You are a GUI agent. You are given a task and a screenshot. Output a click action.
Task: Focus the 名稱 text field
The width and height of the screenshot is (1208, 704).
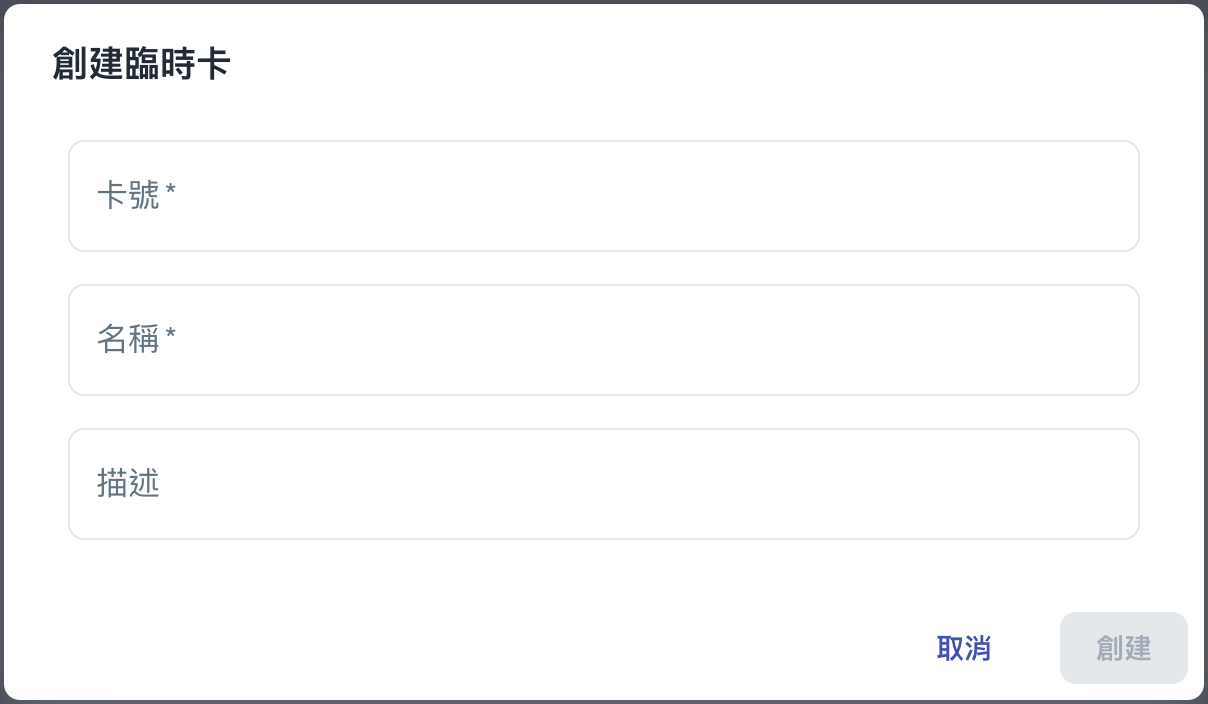pos(603,340)
